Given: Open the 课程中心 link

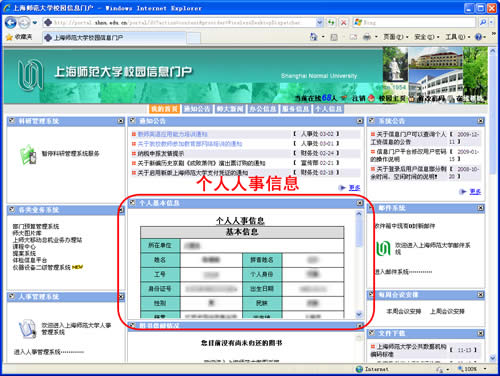Looking at the screenshot, I should coord(24,247).
